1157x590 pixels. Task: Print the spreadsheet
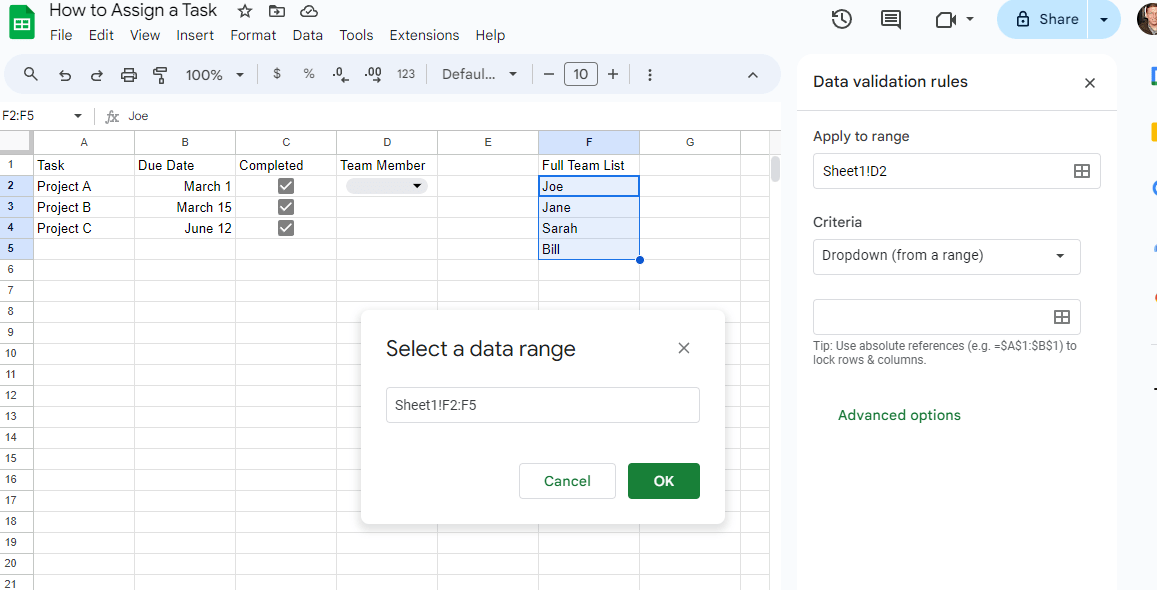point(128,74)
